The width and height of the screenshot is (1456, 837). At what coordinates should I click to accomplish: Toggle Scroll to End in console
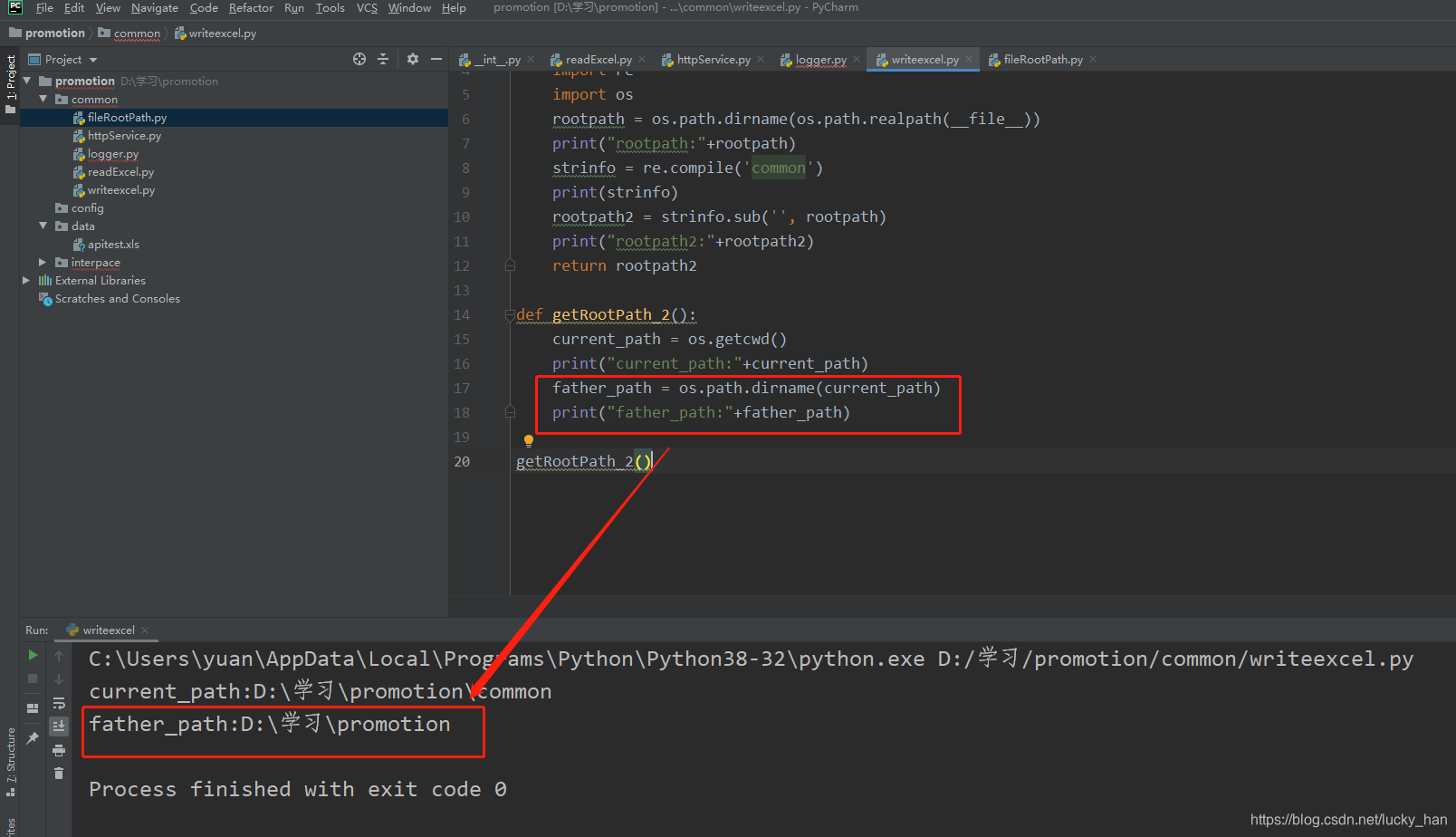coord(59,726)
